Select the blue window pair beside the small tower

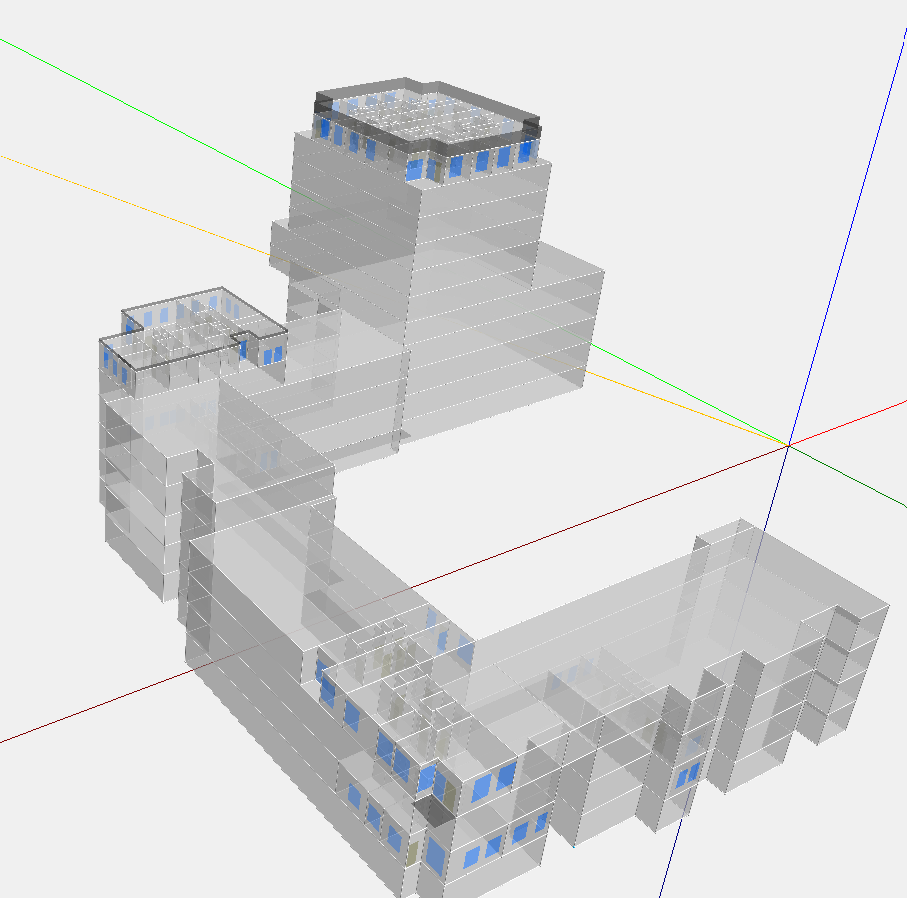coord(272,355)
